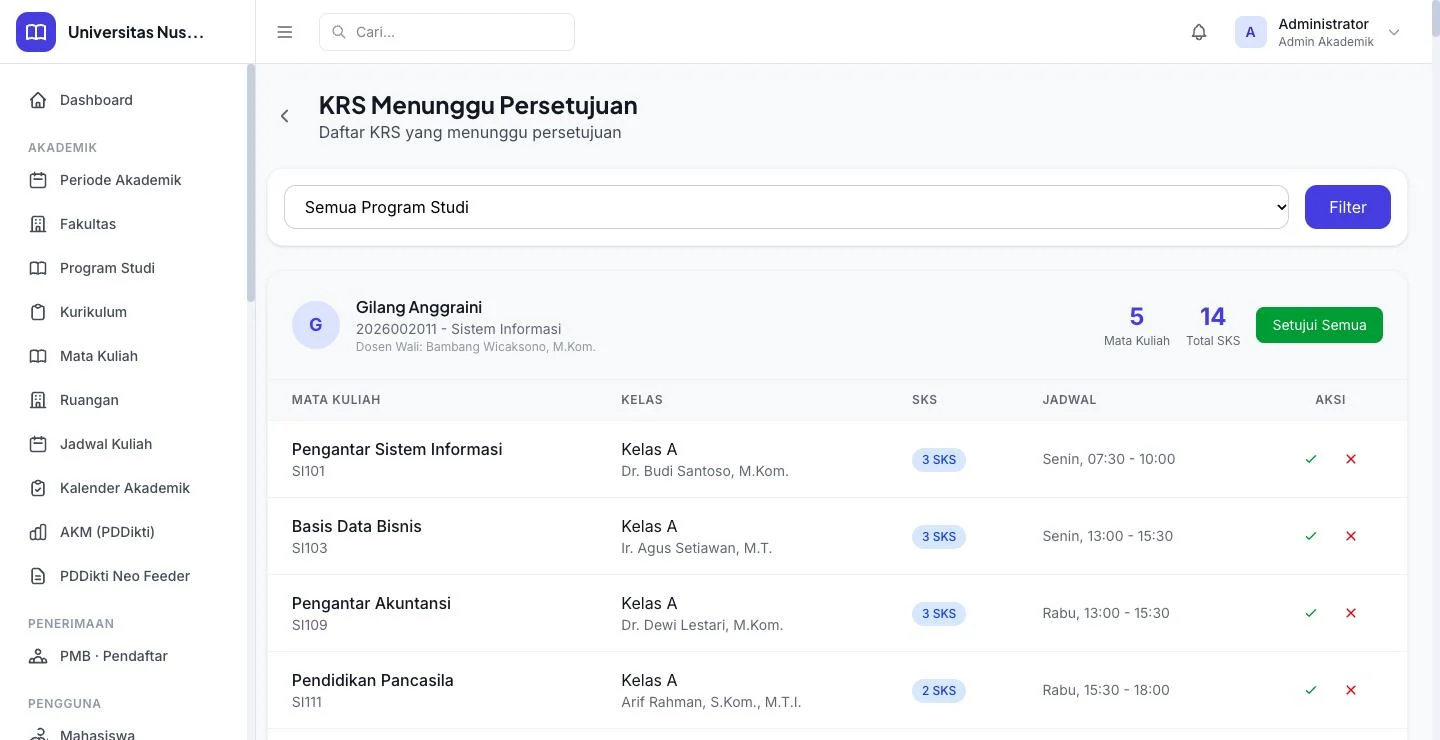Approve Pengantar Akuntansi with the check icon
1440x740 pixels.
[1311, 613]
